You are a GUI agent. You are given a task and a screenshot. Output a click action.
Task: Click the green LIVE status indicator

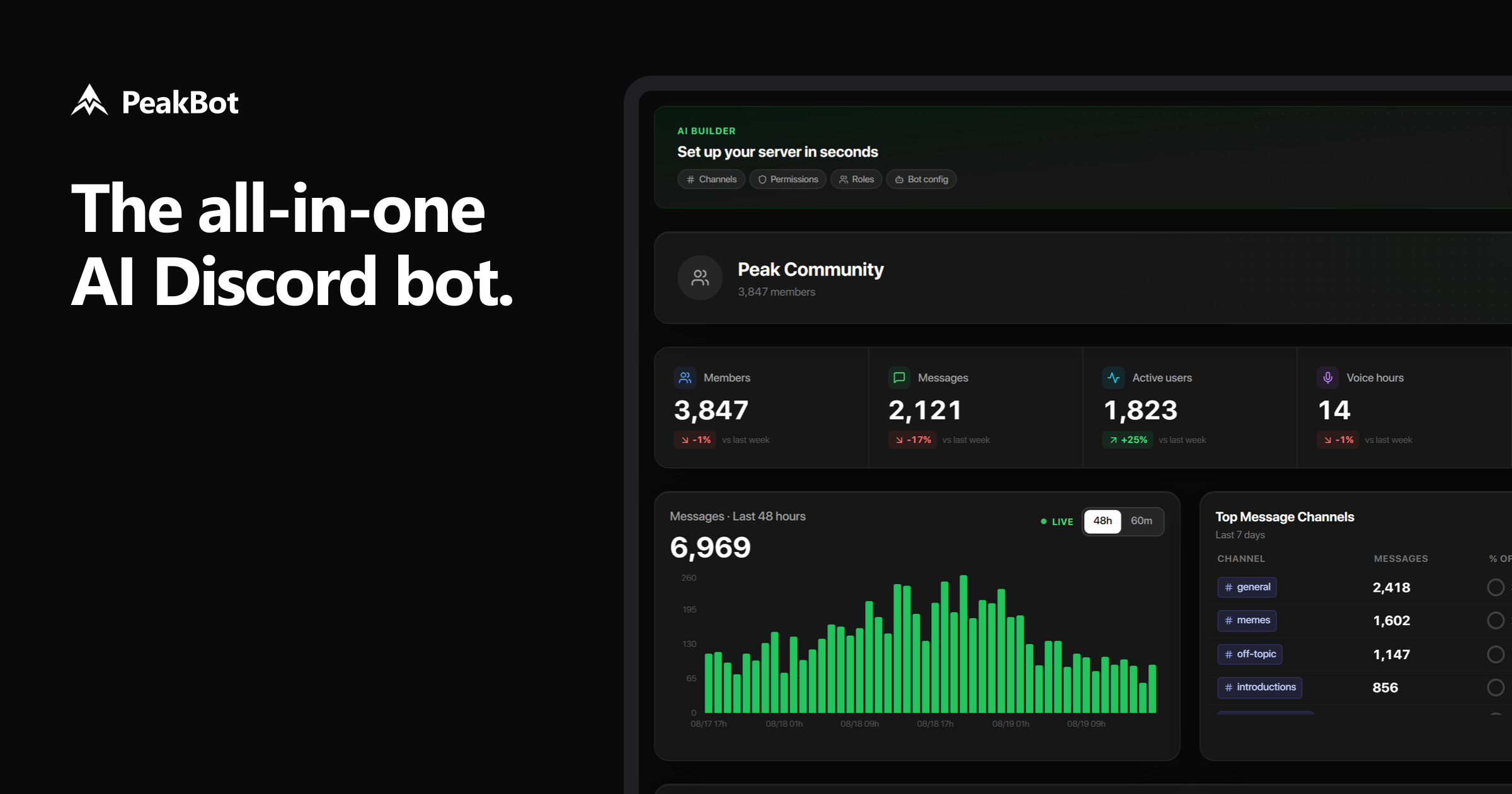pyautogui.click(x=1057, y=522)
